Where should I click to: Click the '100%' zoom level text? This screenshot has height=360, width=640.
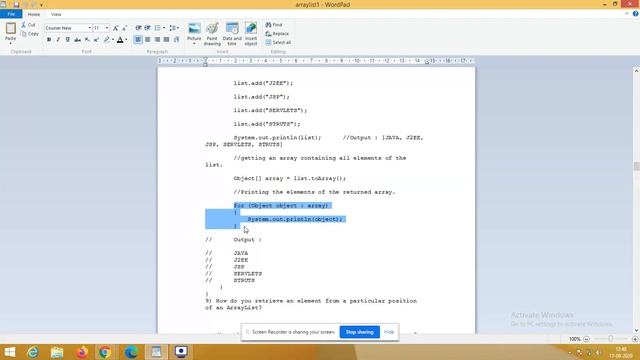click(x=575, y=339)
